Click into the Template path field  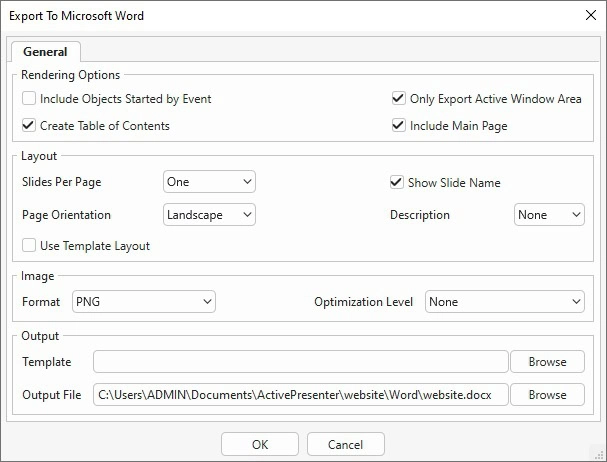click(301, 362)
